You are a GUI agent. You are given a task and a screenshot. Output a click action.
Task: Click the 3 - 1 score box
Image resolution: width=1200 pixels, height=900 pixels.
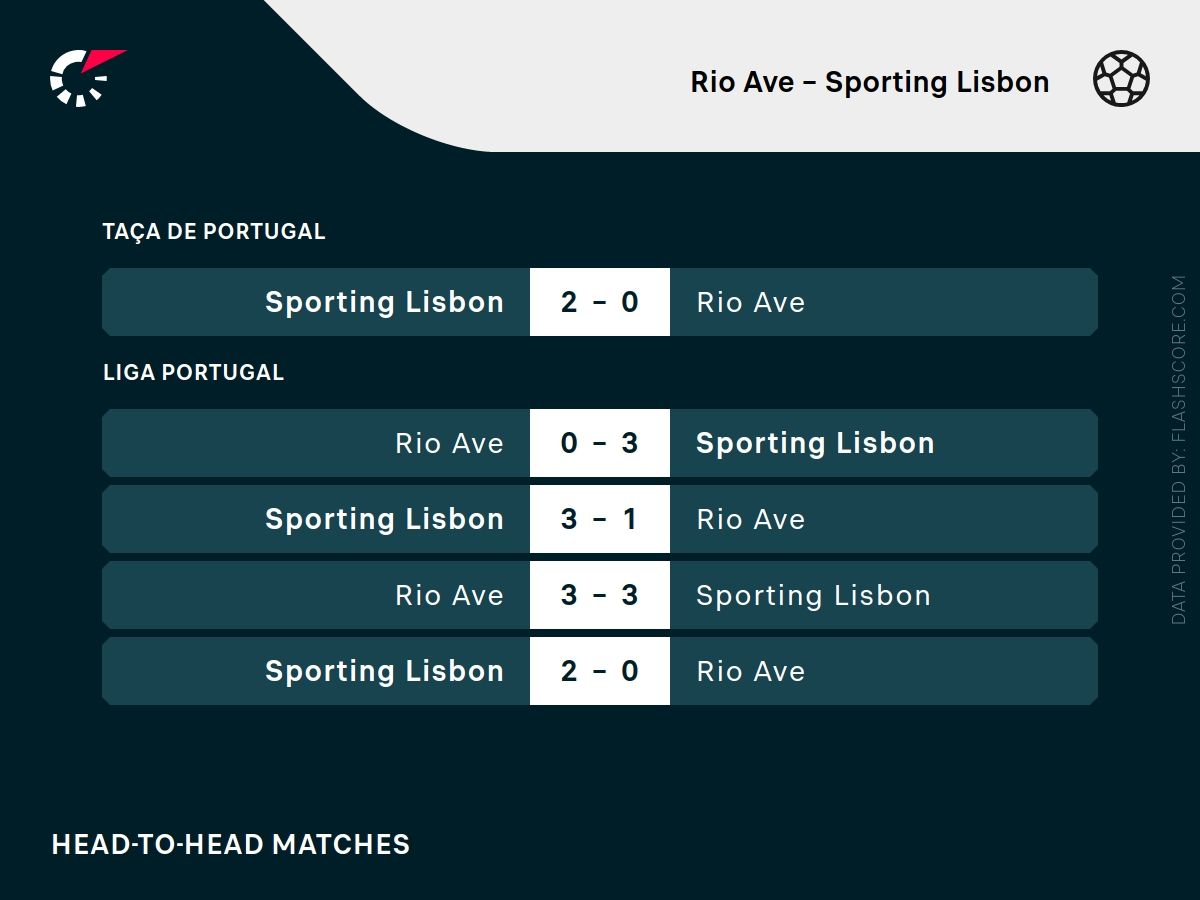click(x=599, y=519)
